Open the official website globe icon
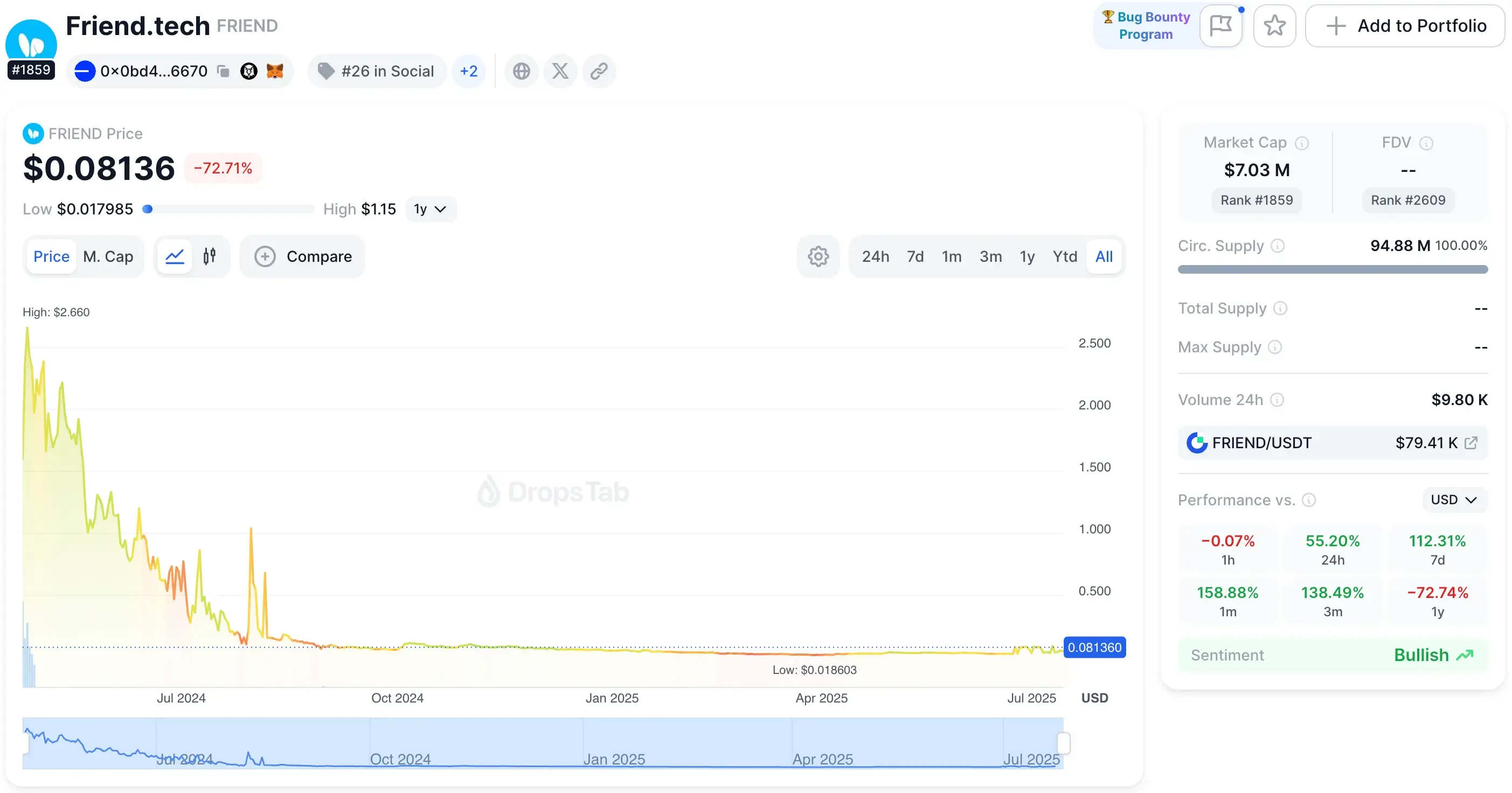This screenshot has width=1512, height=793. click(521, 71)
